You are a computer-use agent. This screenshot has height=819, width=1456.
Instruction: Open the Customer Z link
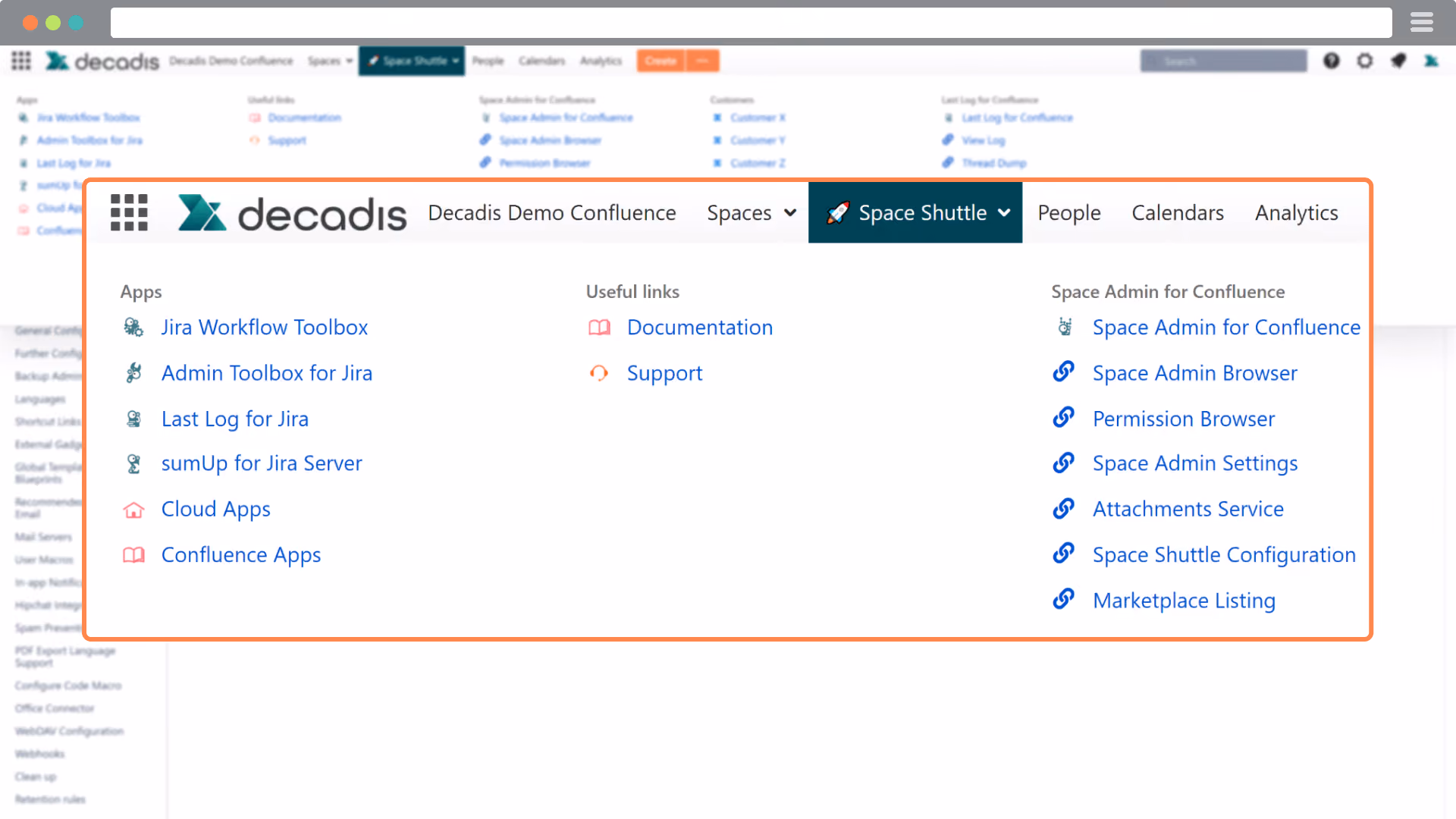click(x=758, y=163)
